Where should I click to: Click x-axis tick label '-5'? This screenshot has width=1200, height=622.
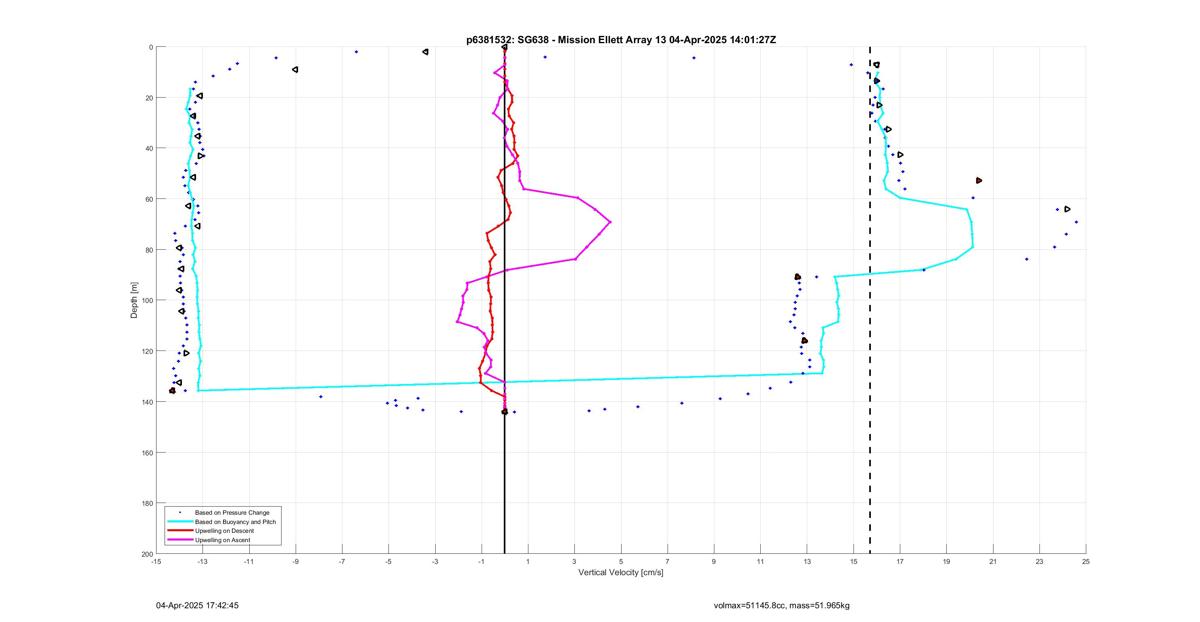coord(388,562)
